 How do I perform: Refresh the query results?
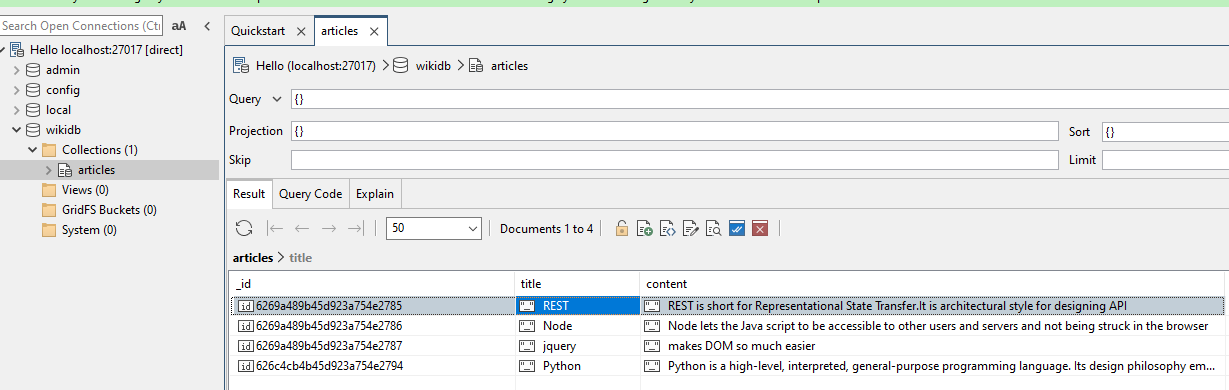(x=243, y=229)
